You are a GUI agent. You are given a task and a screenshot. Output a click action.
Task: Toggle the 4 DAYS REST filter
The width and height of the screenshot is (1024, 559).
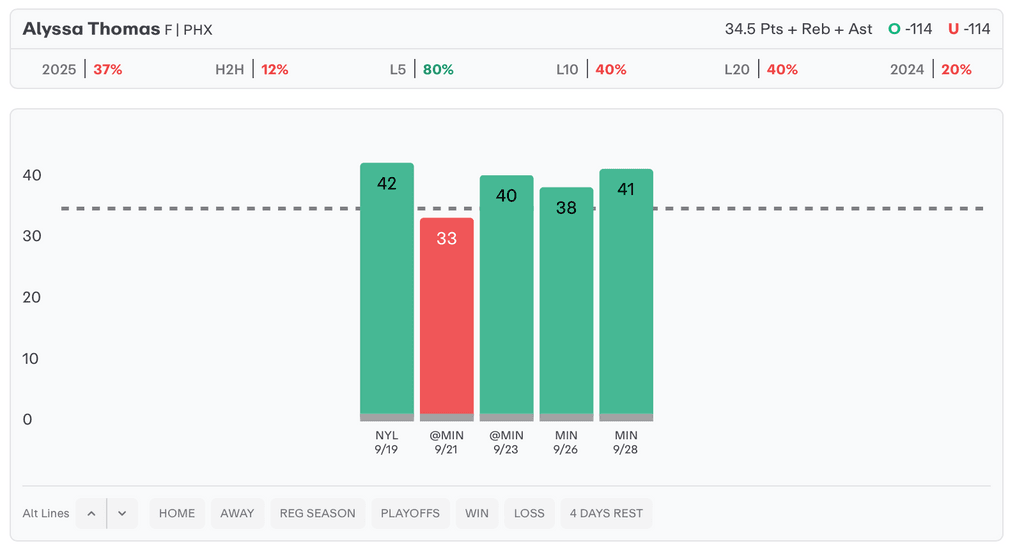[x=606, y=514]
